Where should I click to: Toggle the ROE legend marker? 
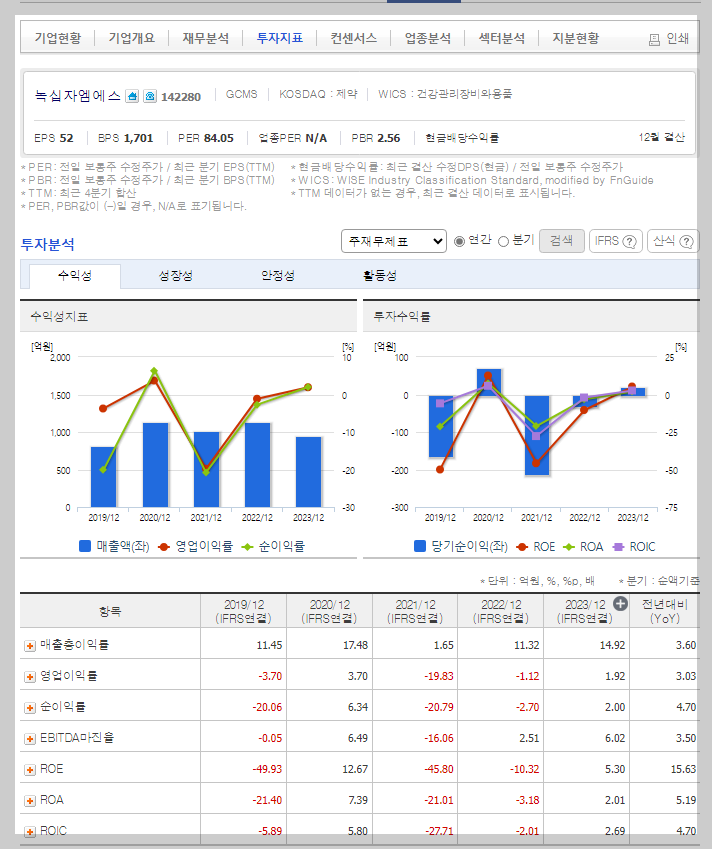[x=522, y=547]
